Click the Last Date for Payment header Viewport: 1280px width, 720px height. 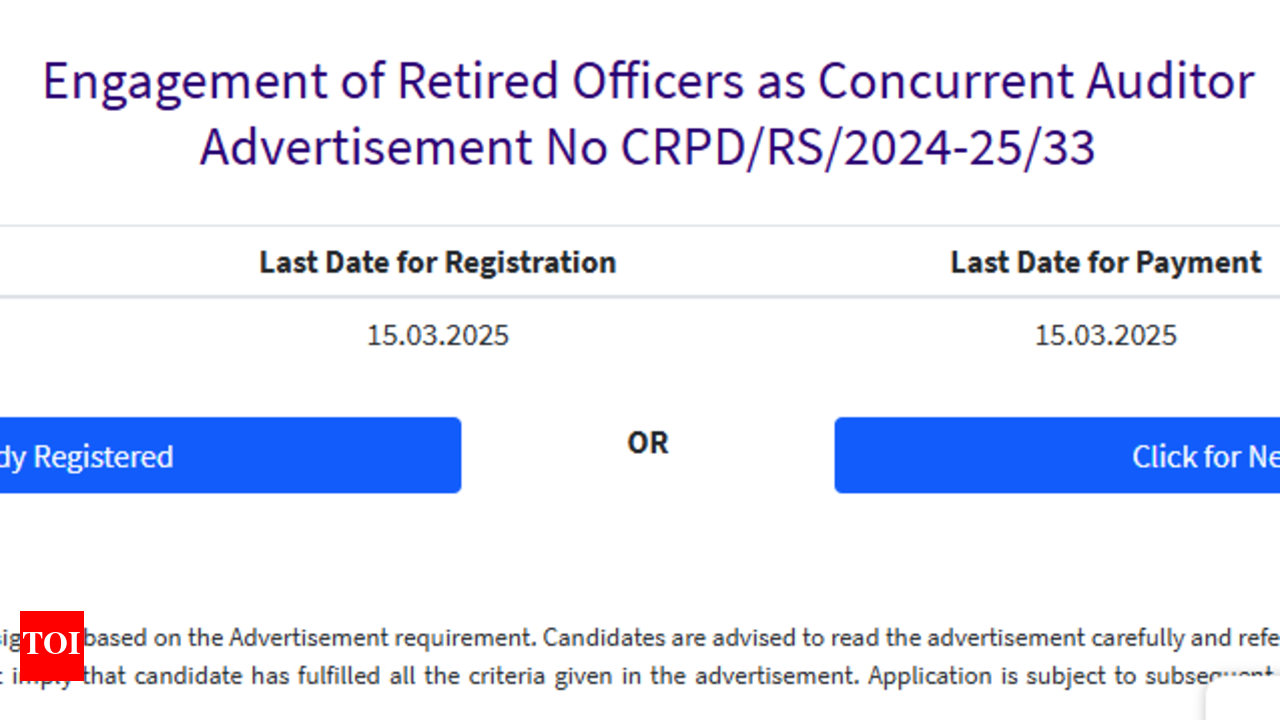(x=1105, y=262)
